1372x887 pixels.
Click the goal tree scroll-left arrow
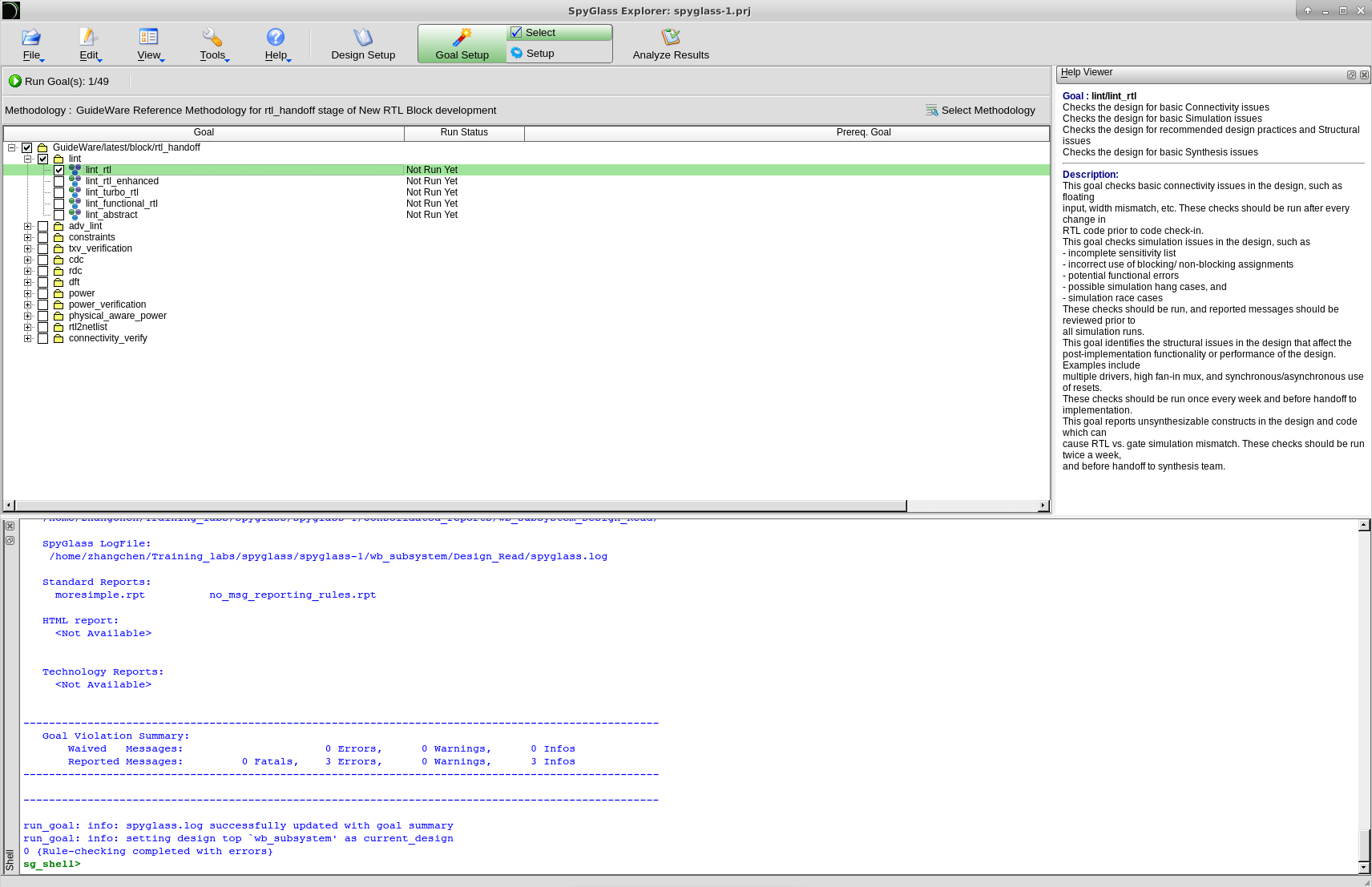click(x=9, y=506)
